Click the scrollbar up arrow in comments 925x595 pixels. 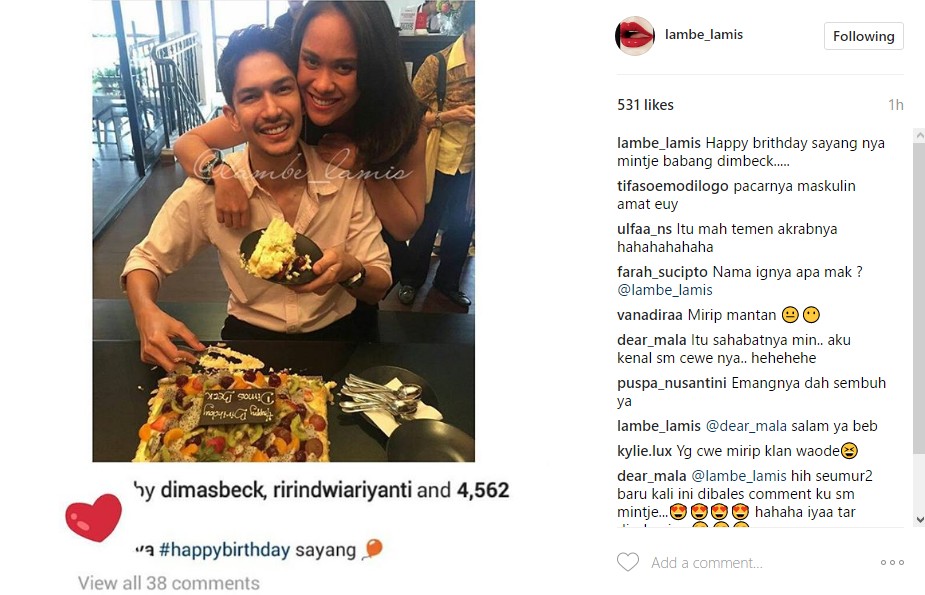coord(919,135)
